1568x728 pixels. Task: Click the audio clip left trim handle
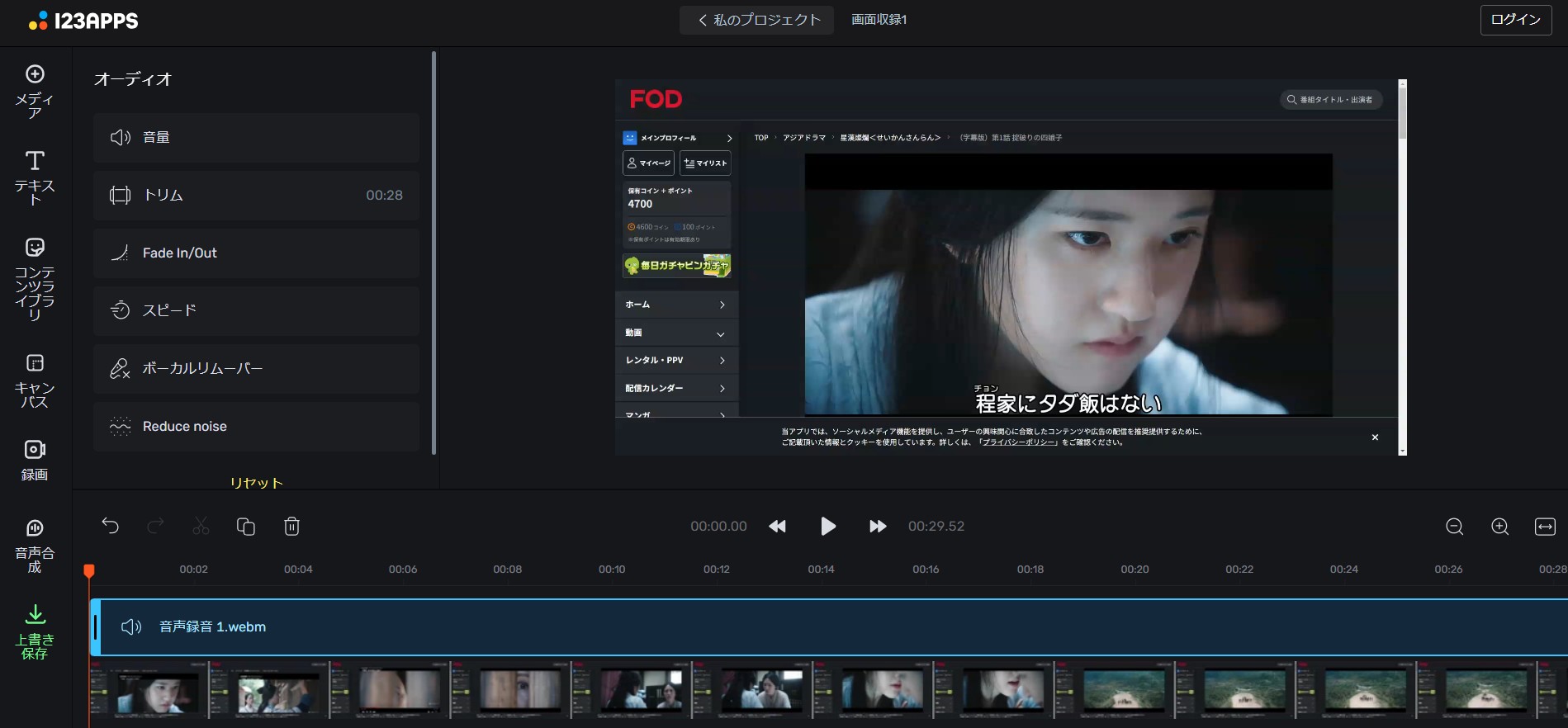click(96, 627)
